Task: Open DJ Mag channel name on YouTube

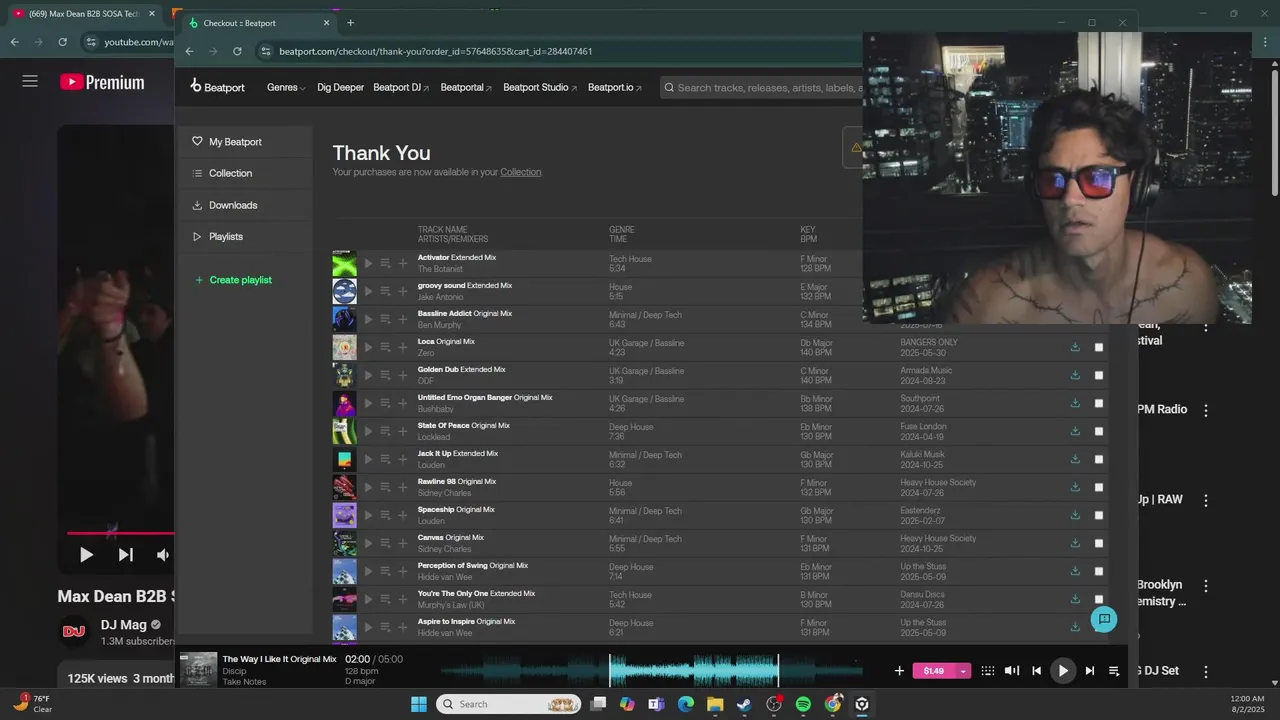Action: tap(124, 625)
